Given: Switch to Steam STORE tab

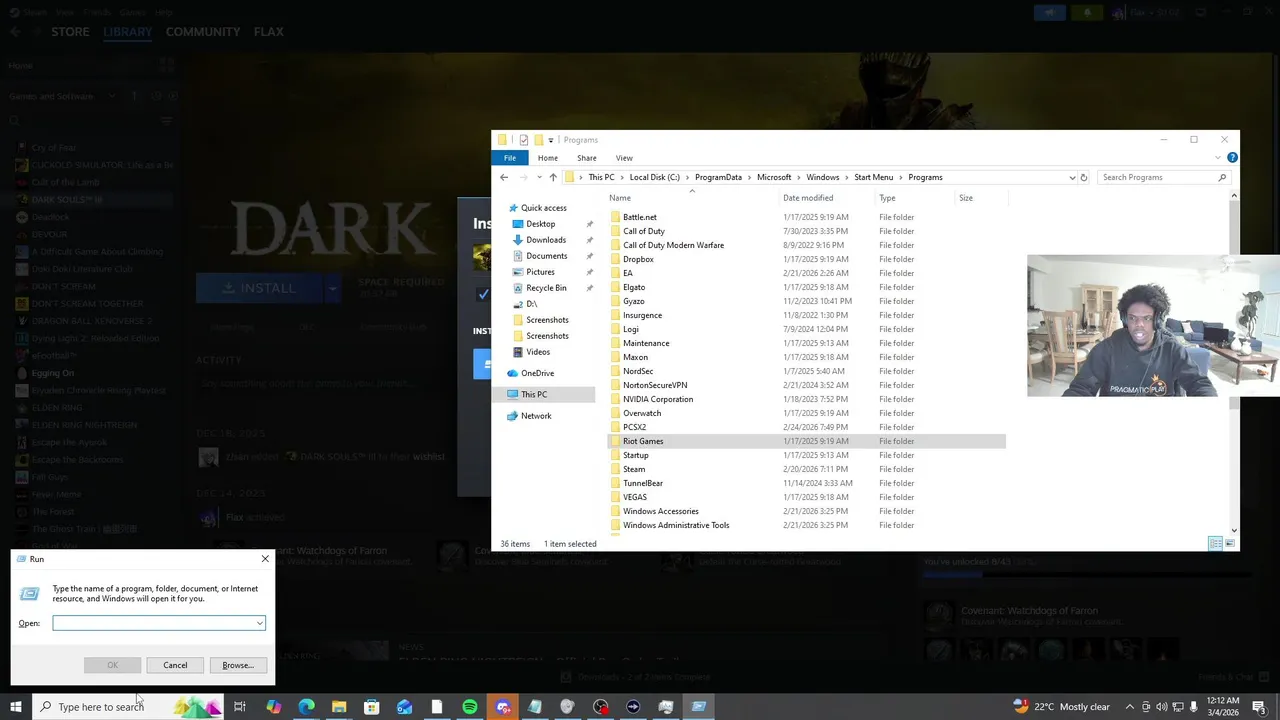Looking at the screenshot, I should pyautogui.click(x=70, y=32).
